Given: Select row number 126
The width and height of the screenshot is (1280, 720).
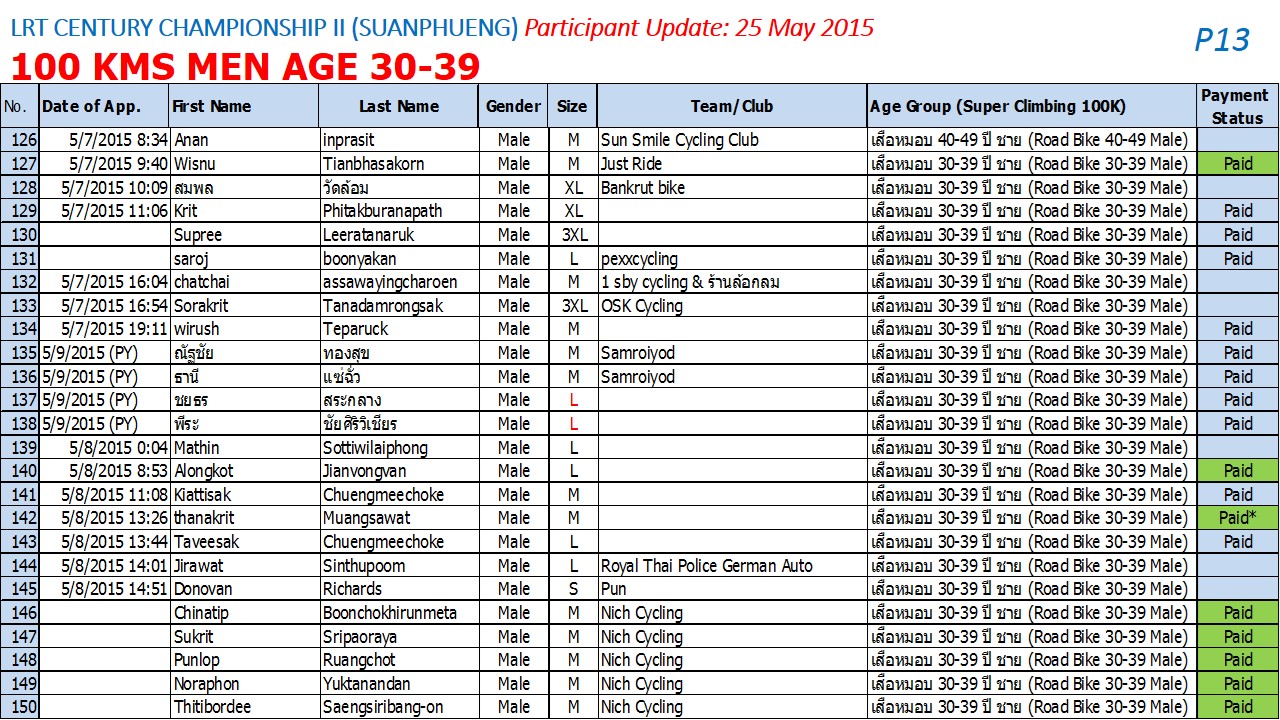Looking at the screenshot, I should tap(20, 140).
